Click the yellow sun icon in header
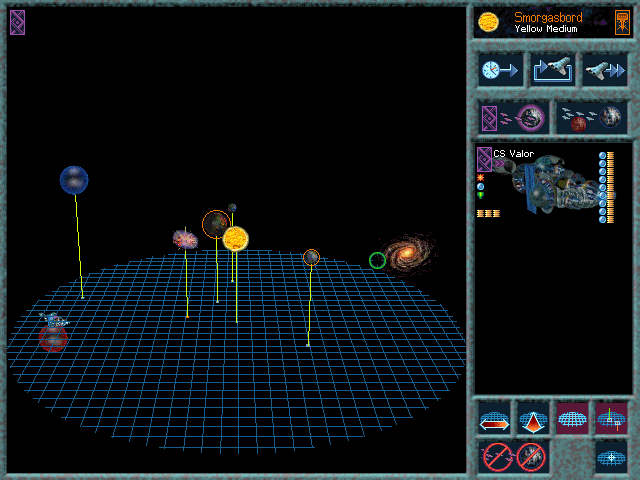This screenshot has width=640, height=480. pos(488,22)
